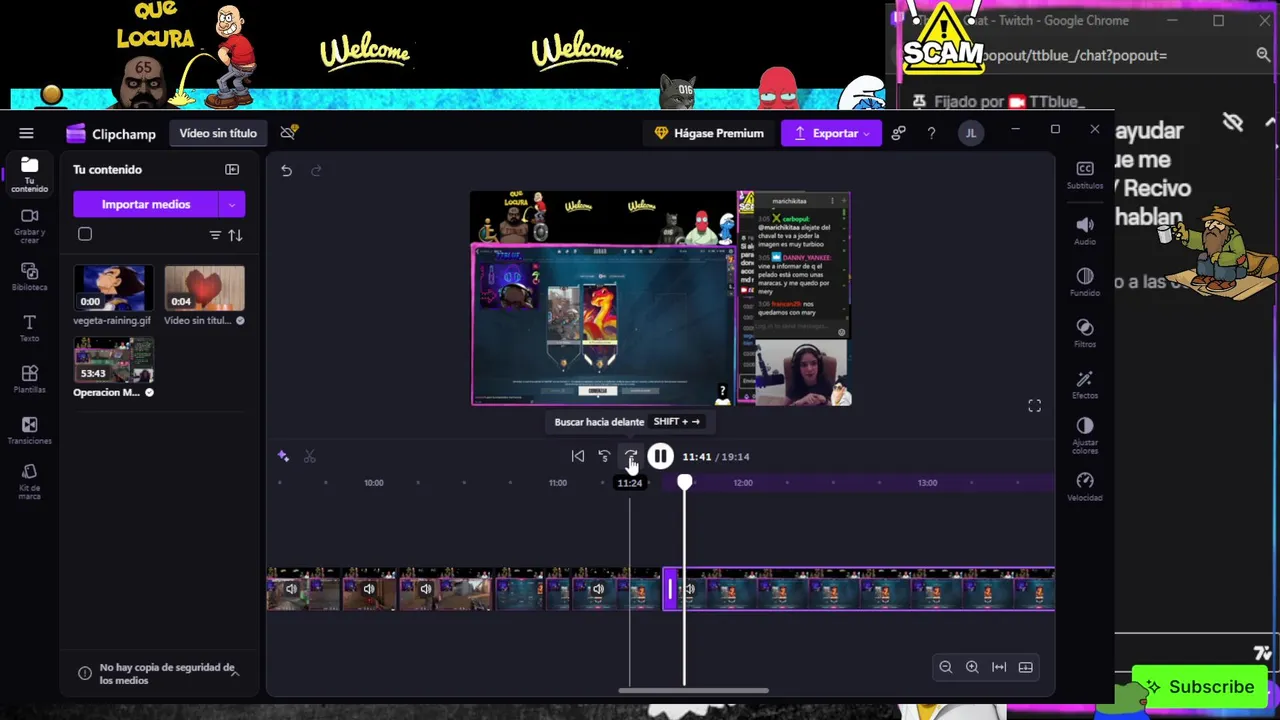Click the 10:00 mark on ruler

373,483
